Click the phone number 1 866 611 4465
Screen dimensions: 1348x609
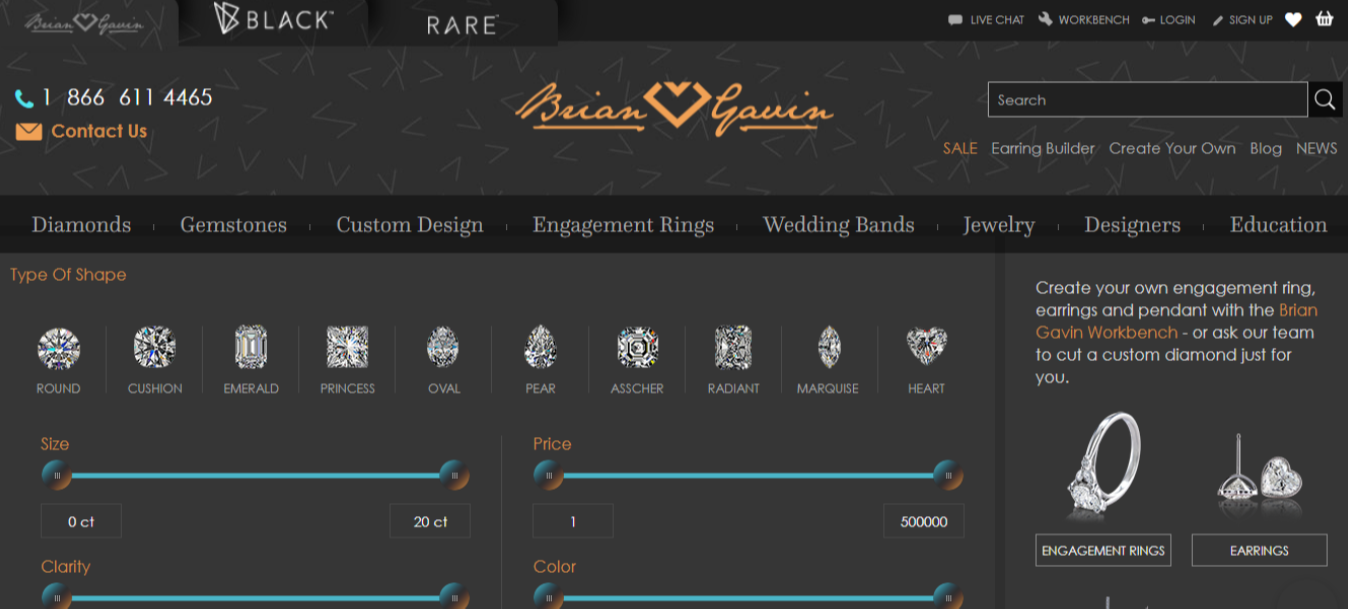(127, 97)
